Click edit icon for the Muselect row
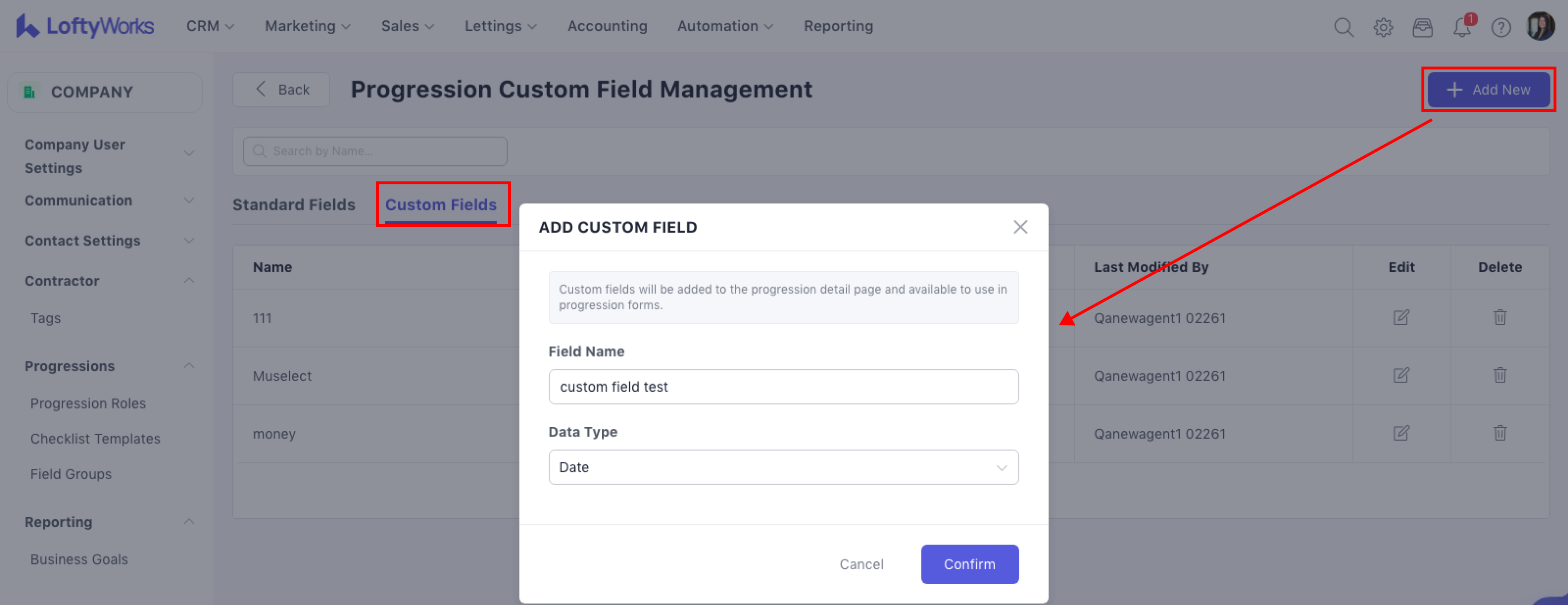The image size is (1568, 605). (1401, 375)
